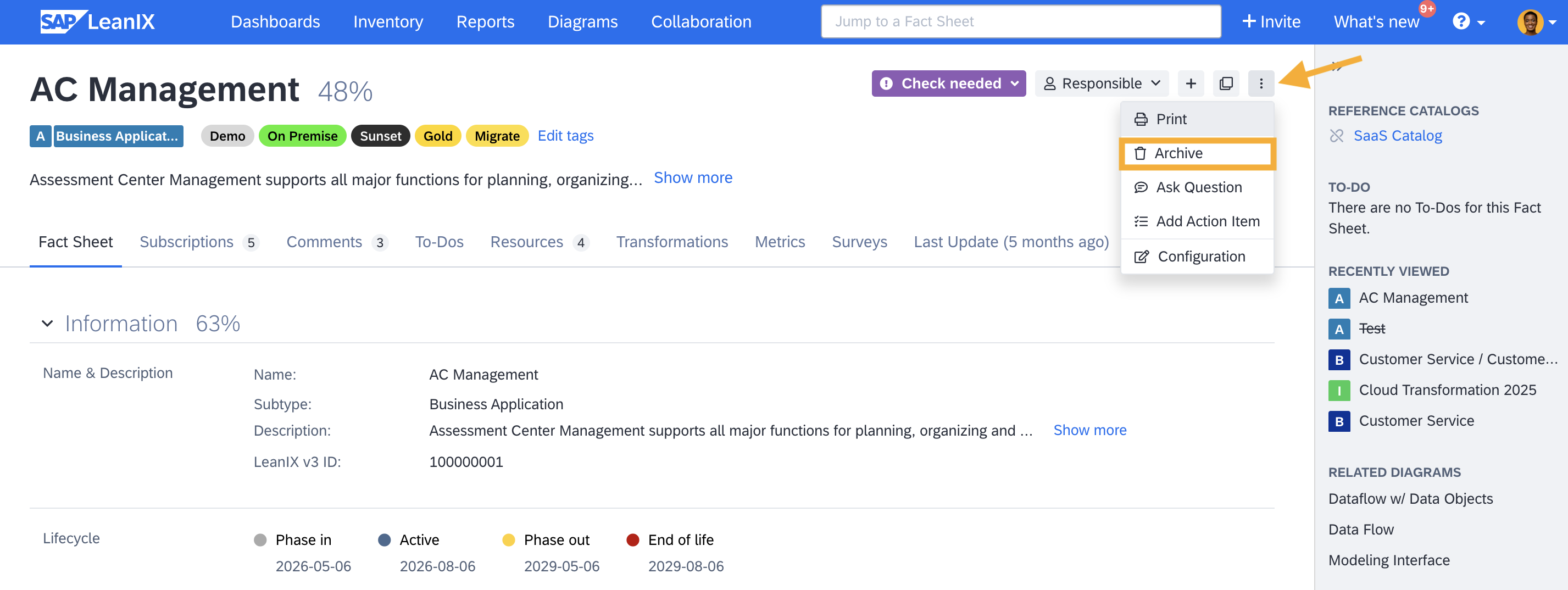Click the LeanIX v3 ID value 100000001
Viewport: 1568px width, 590px height.
[x=466, y=462]
